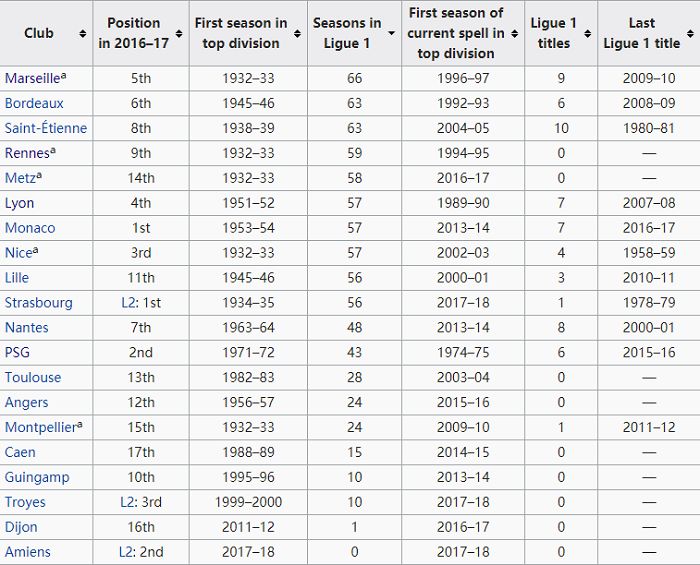Sort table by Club column arrows
This screenshot has height=565, width=700.
[x=83, y=33]
